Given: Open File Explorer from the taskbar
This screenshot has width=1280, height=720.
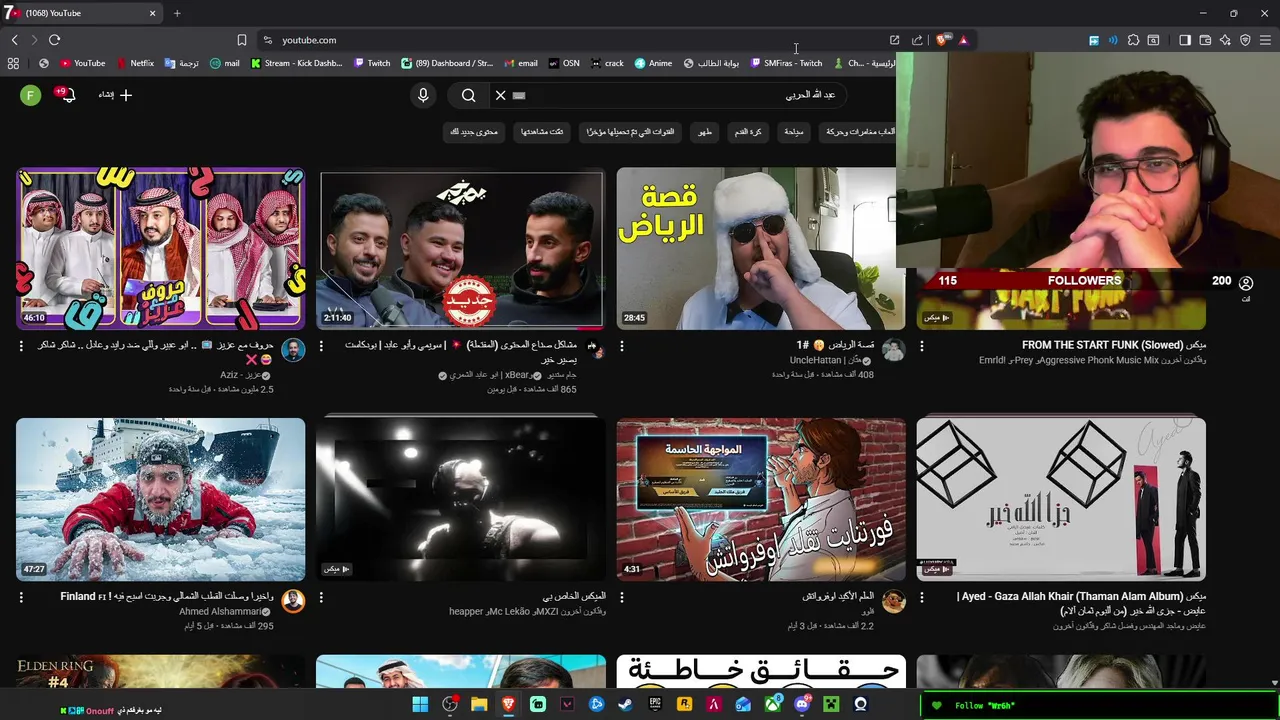Looking at the screenshot, I should click(479, 705).
